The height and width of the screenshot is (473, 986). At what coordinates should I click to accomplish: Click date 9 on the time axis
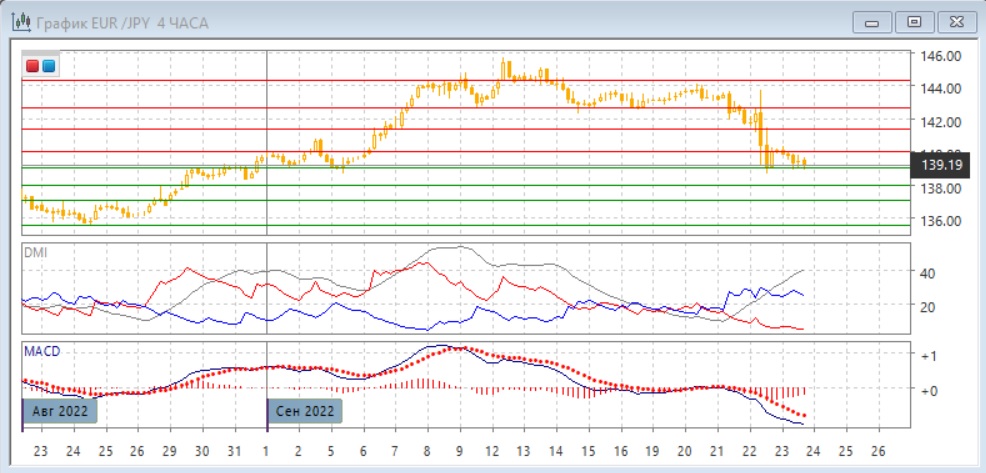point(460,450)
